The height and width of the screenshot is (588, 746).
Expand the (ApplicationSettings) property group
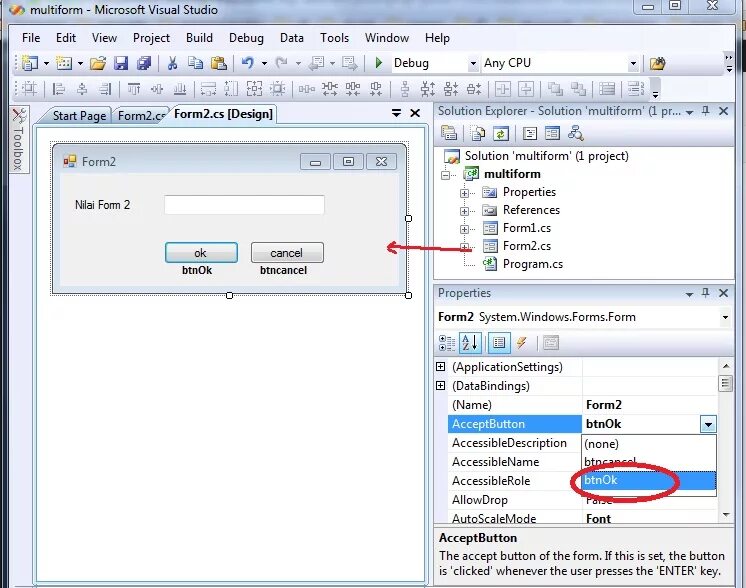[441, 366]
